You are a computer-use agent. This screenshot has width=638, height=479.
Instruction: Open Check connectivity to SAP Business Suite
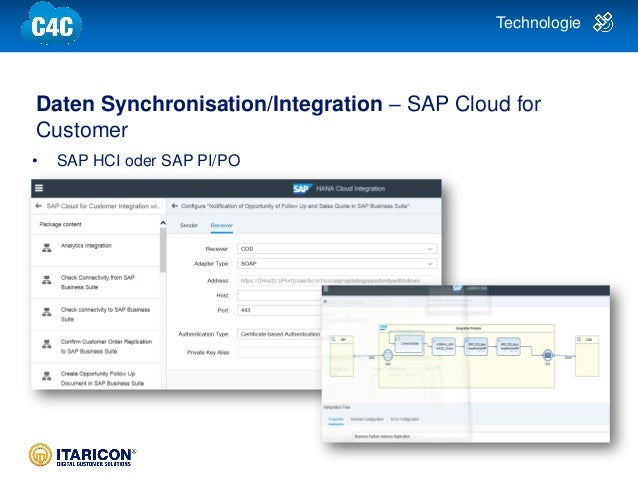pos(96,315)
